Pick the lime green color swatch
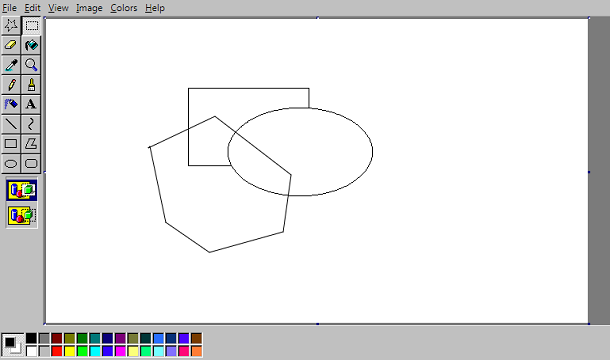This screenshot has height=360, width=610. coord(82,351)
